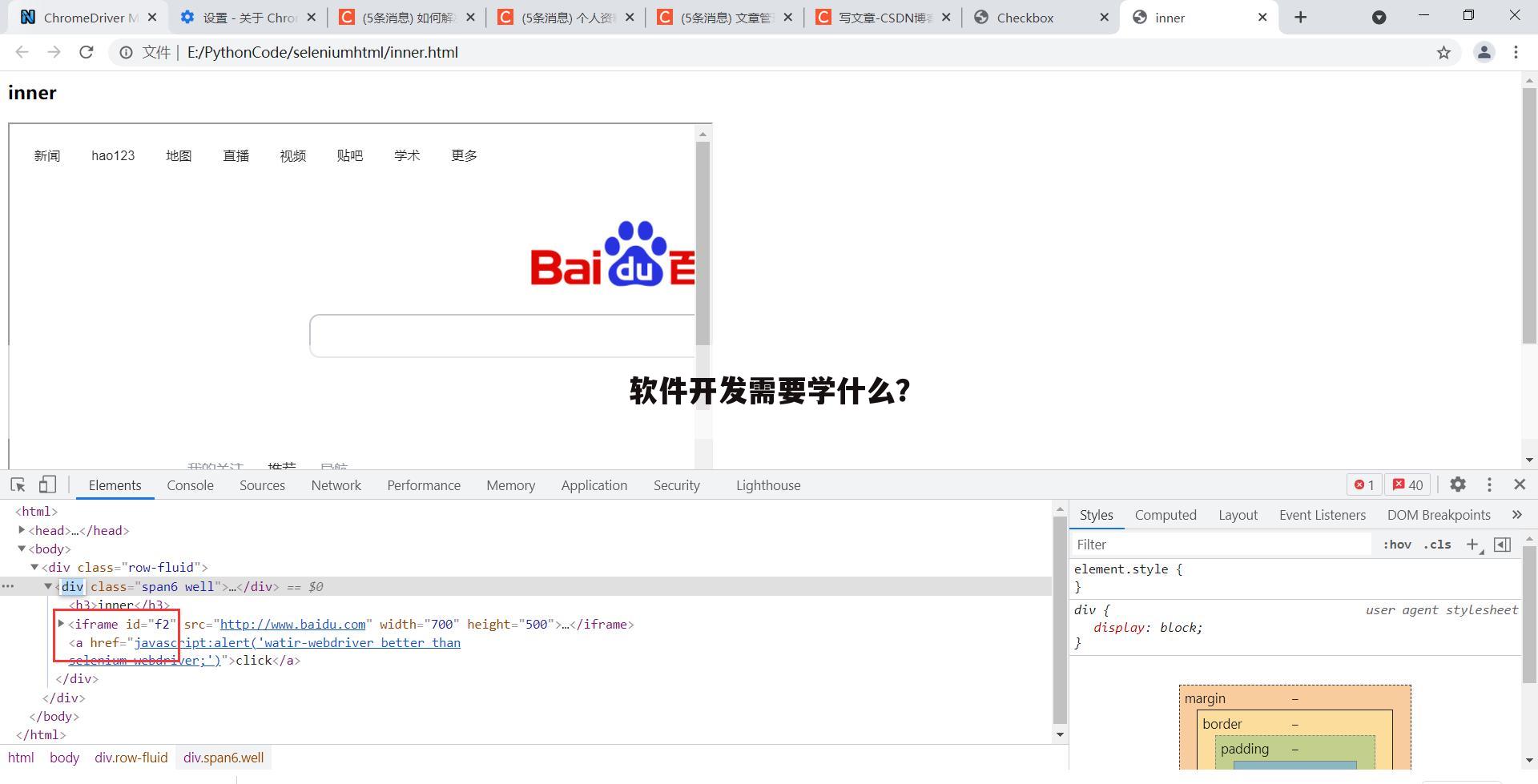Viewport: 1538px width, 784px height.
Task: Select the div.row-fluid breadcrumb
Action: click(131, 758)
